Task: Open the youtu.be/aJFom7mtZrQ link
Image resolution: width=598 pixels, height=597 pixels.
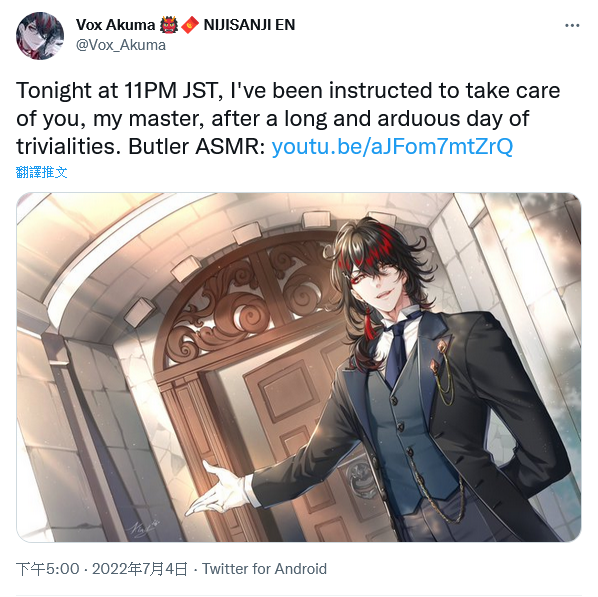Action: pyautogui.click(x=392, y=146)
